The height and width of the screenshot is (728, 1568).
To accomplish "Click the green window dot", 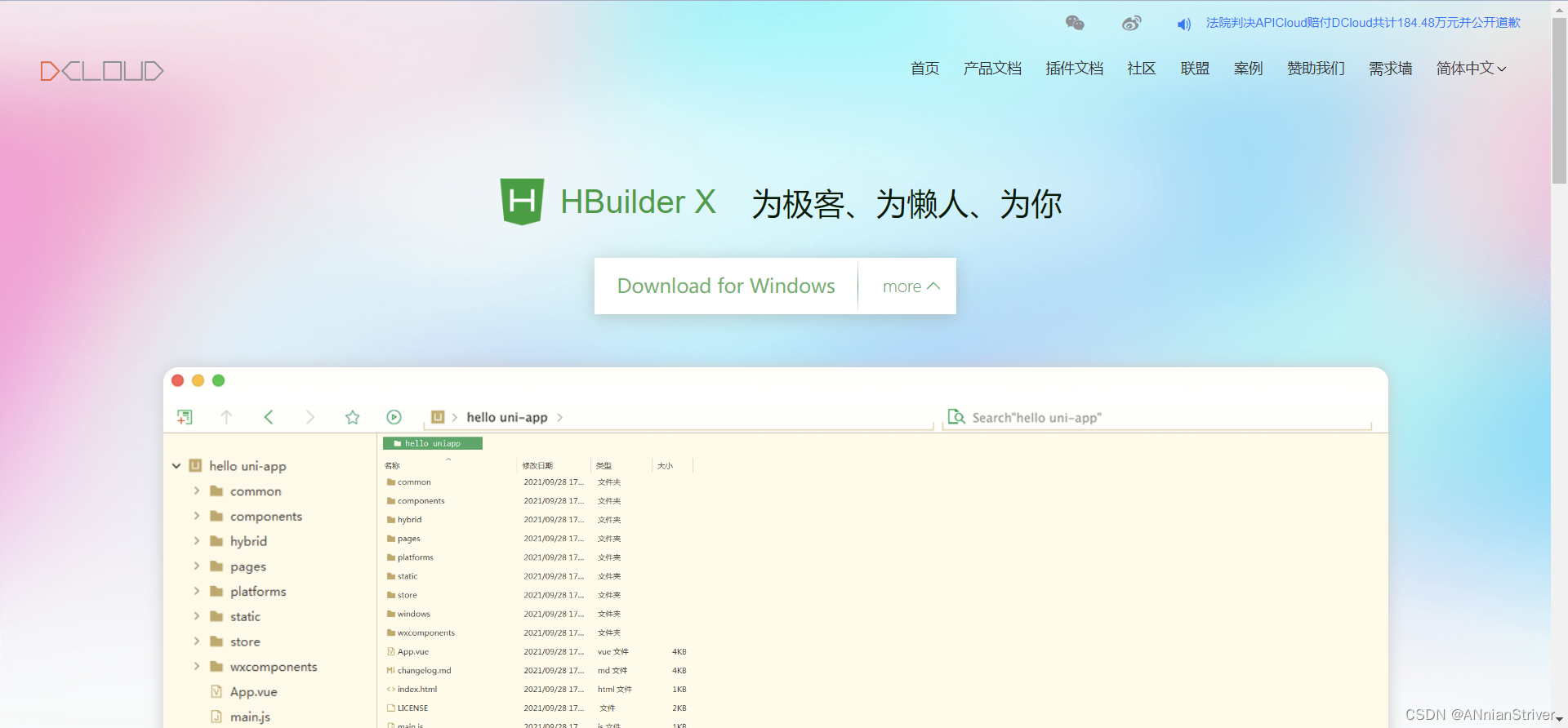I will click(x=218, y=380).
